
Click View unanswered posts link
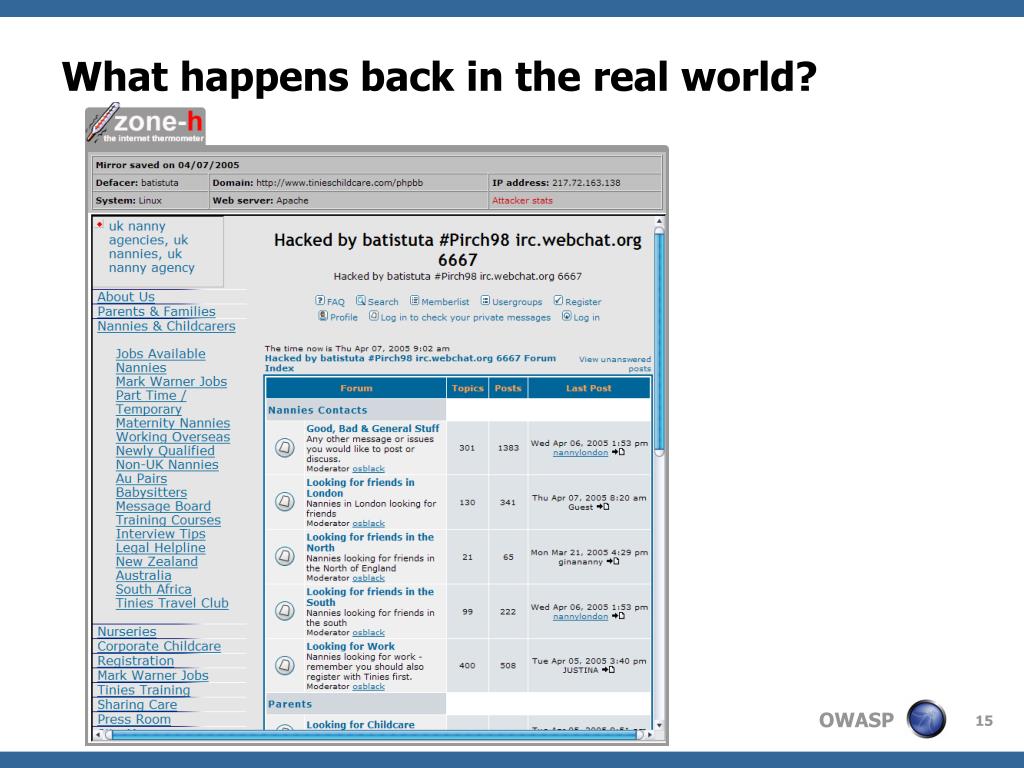(615, 364)
